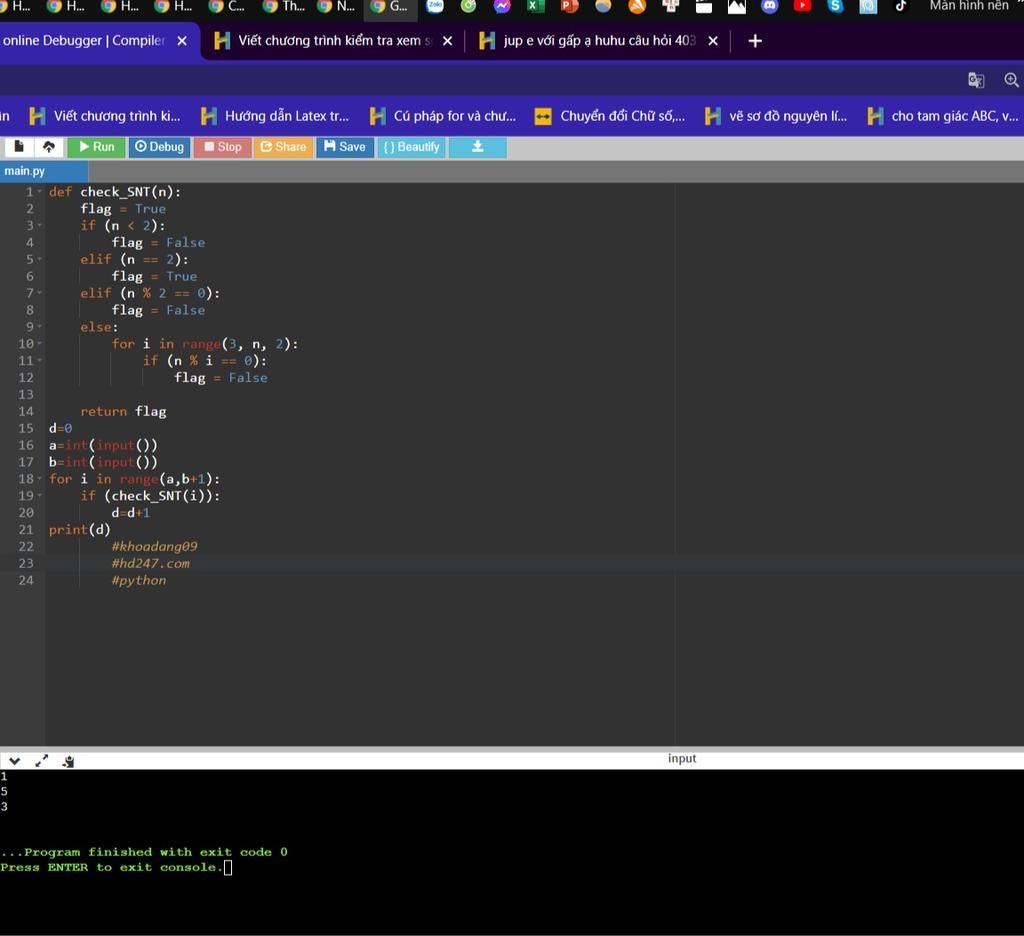Open Zalo from the taskbar
The width and height of the screenshot is (1024, 936).
click(435, 6)
